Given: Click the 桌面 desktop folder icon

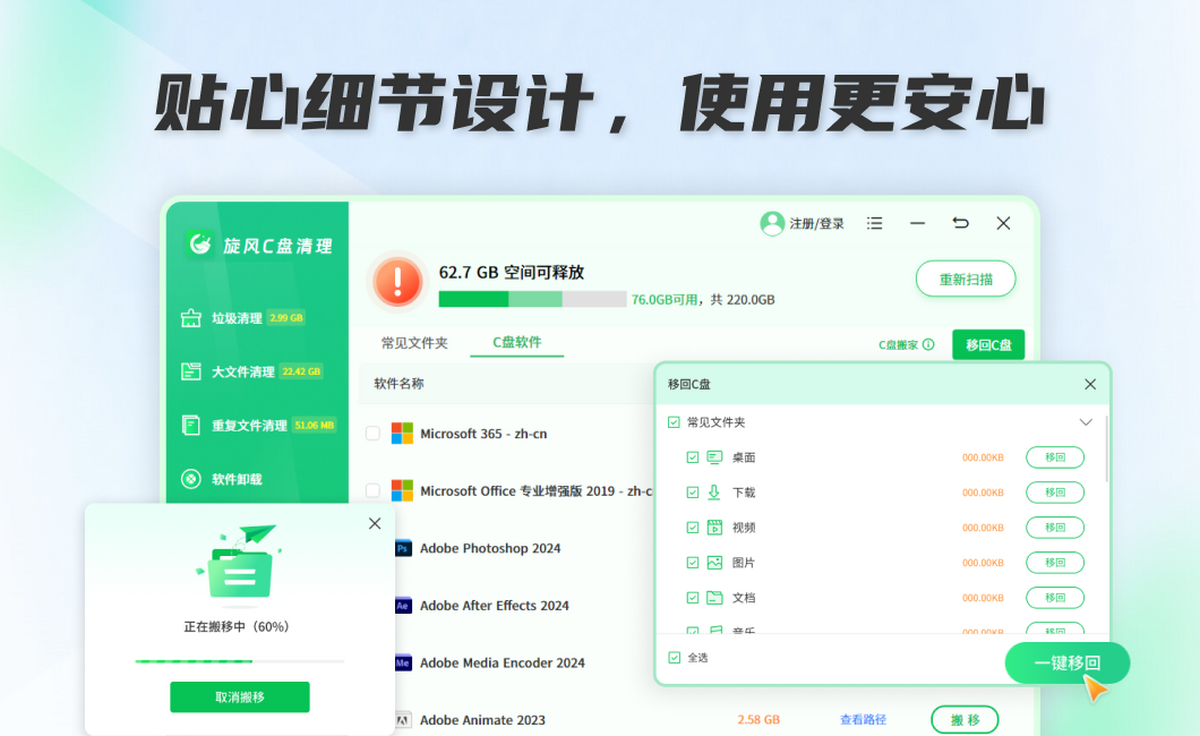Looking at the screenshot, I should (x=714, y=457).
